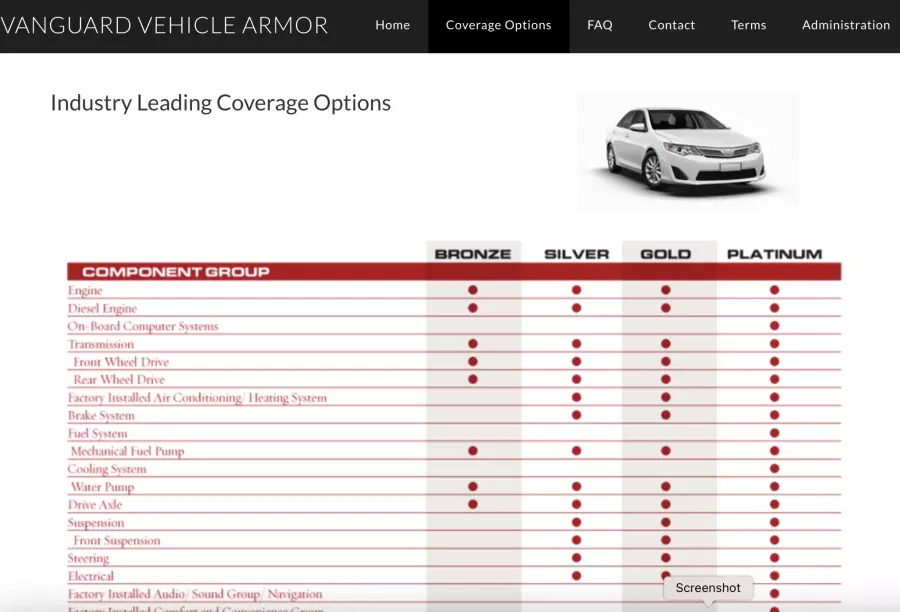Click the Gold coverage dot for Transmission
Screen dimensions: 900x612
point(666,343)
